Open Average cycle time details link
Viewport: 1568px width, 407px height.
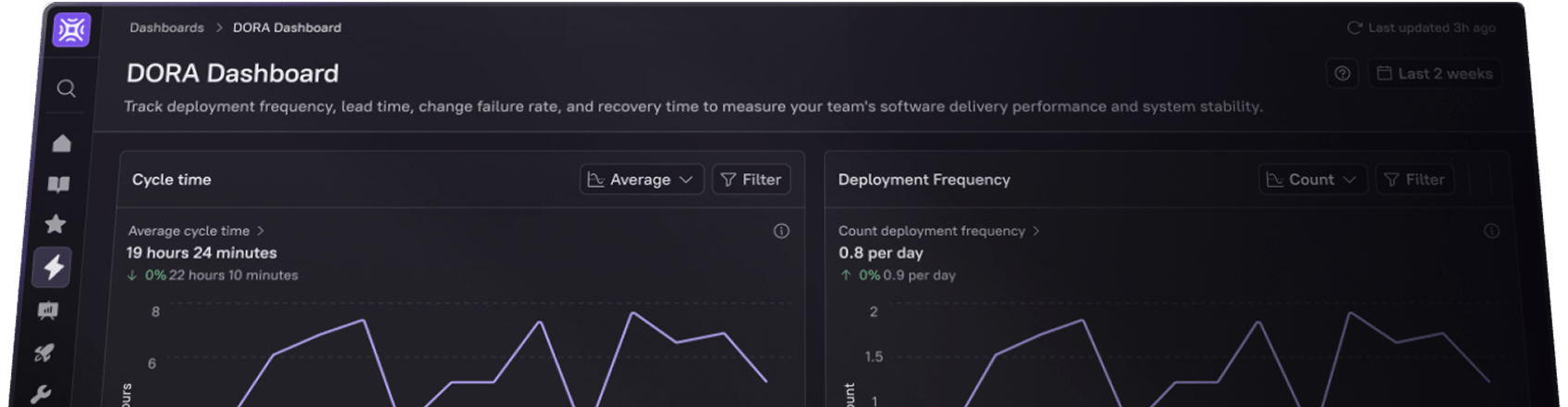click(x=196, y=231)
